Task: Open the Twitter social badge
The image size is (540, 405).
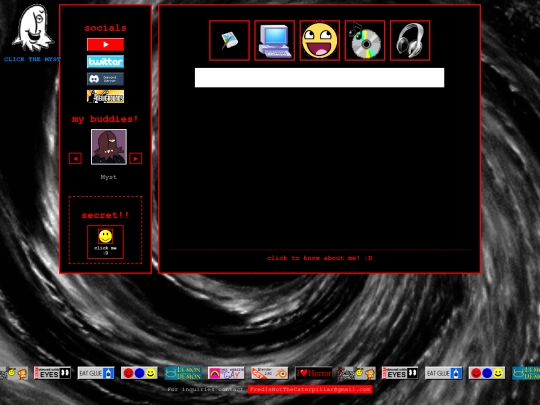Action: (x=105, y=62)
